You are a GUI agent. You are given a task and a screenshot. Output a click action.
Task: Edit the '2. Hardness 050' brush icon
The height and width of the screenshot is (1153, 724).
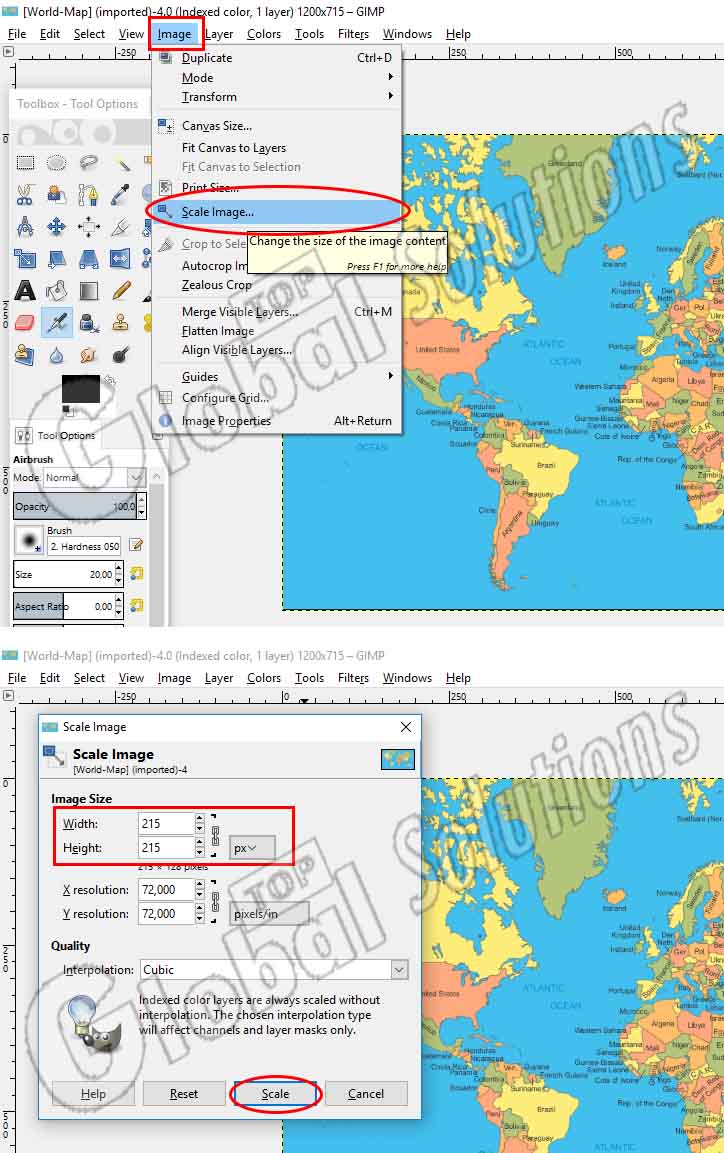(x=136, y=546)
